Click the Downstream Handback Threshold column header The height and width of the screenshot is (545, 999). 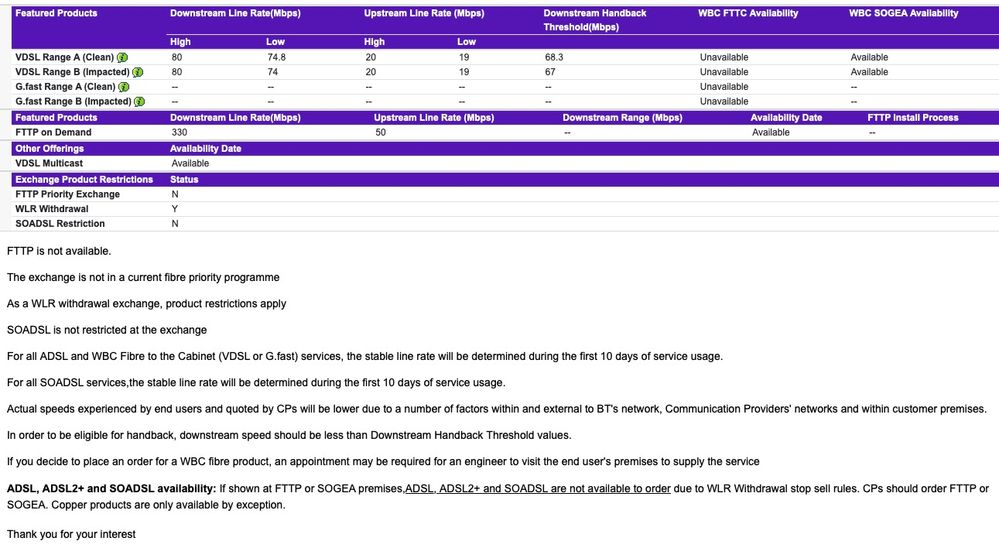click(x=595, y=20)
